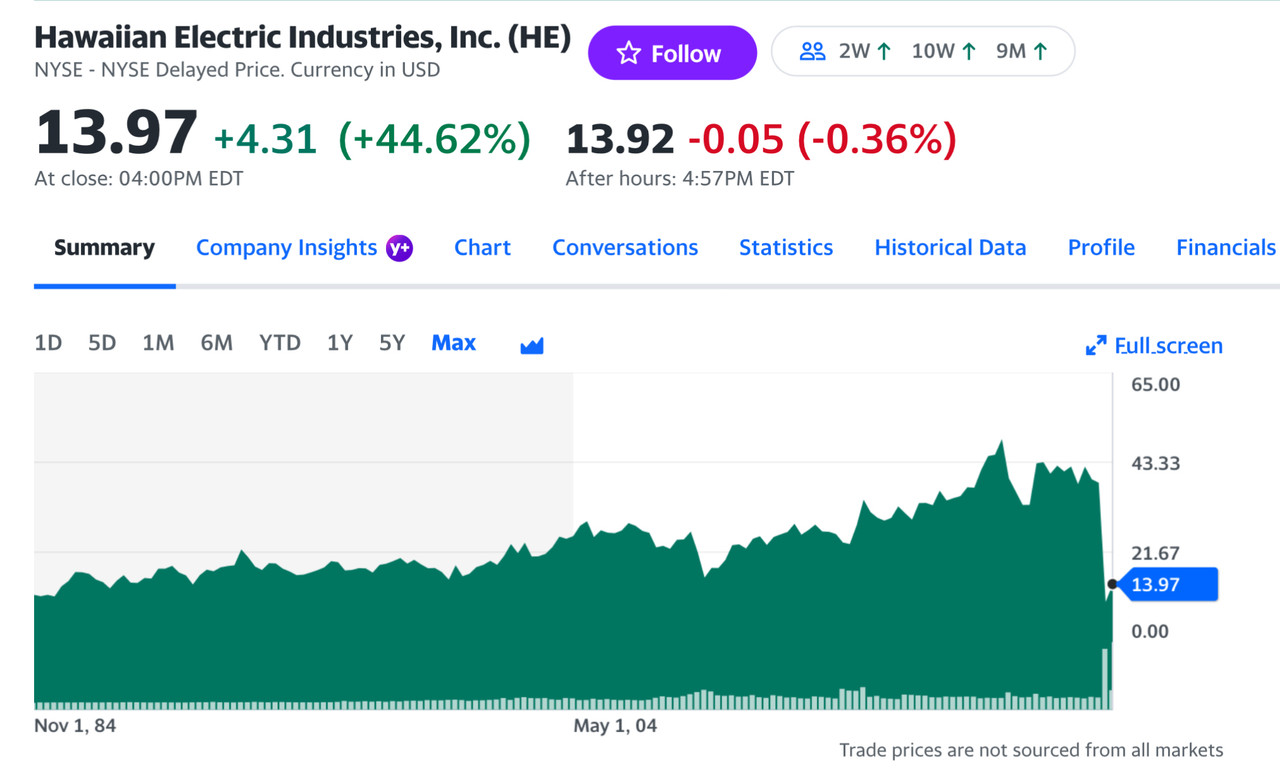
Task: Open the Conversations tab
Action: tap(625, 248)
